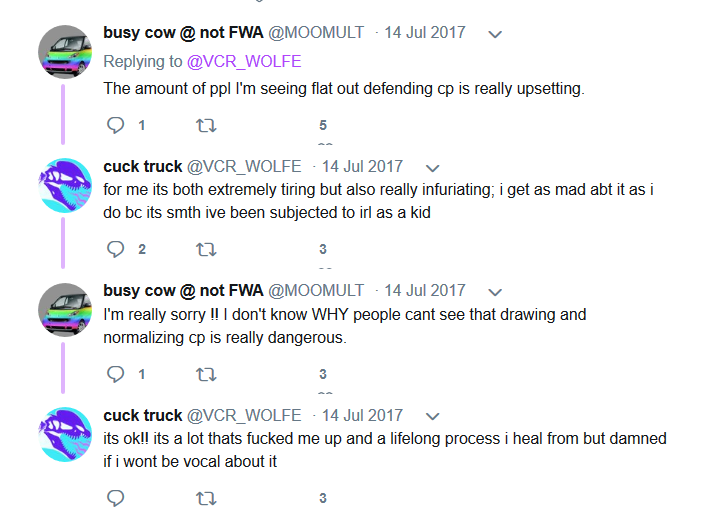
Task: Click the like count 5 on first tweet
Action: coord(323,125)
